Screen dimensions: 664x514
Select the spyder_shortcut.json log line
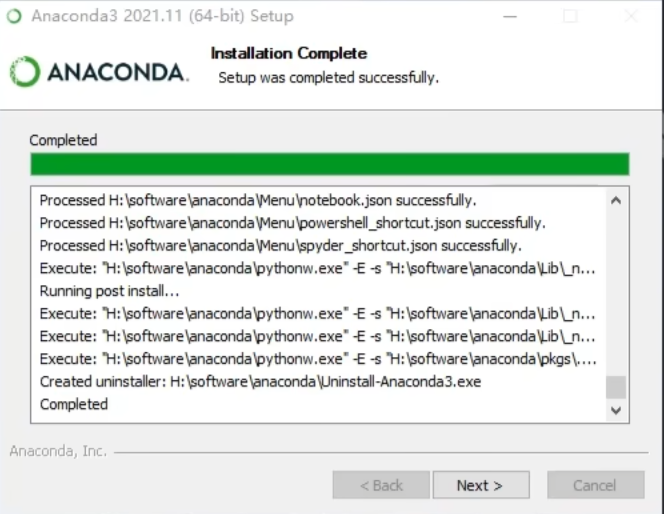[x=280, y=245]
